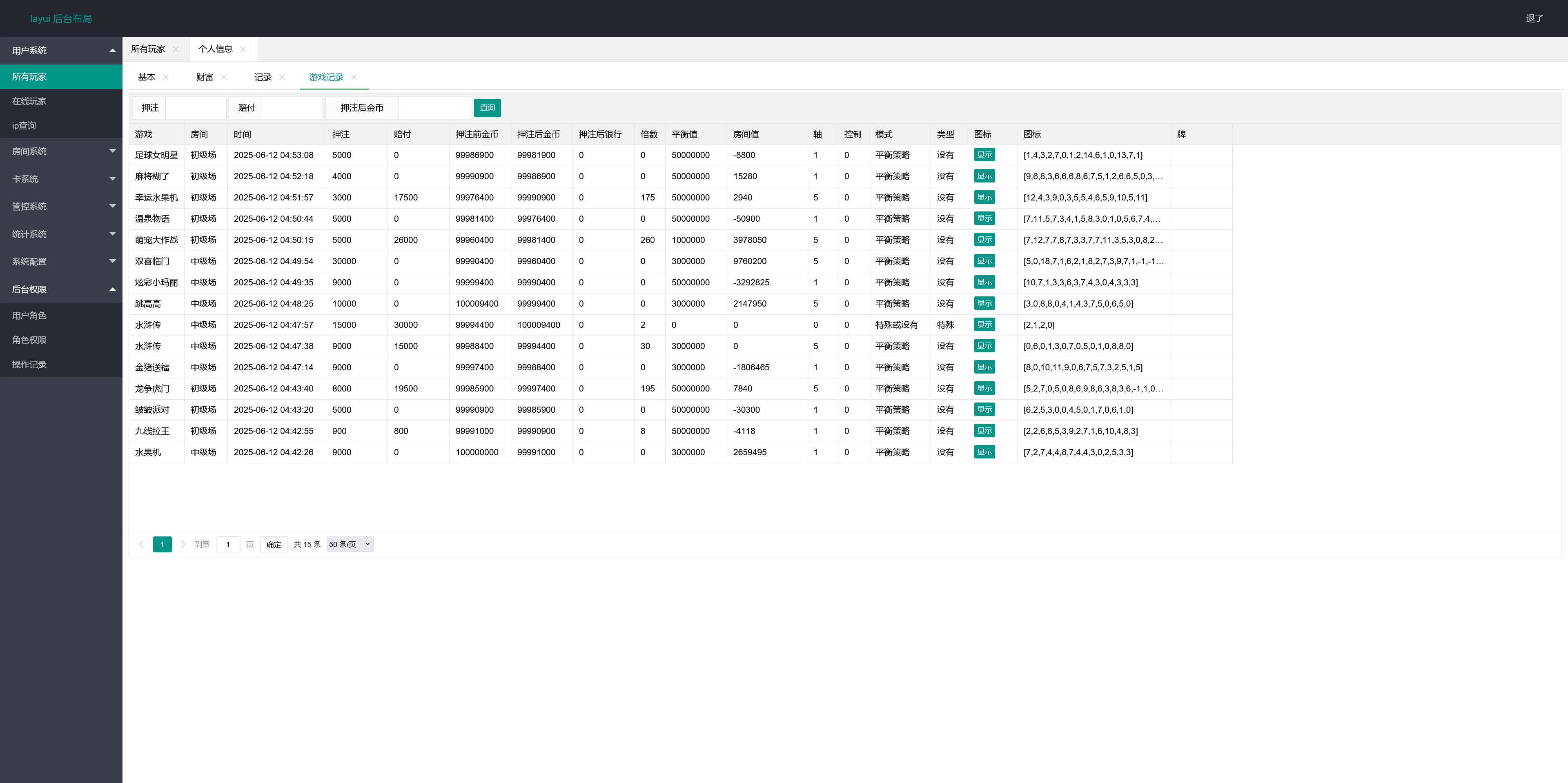The height and width of the screenshot is (783, 1568).
Task: Close the 财富 sub-tab with its X icon
Action: click(224, 77)
